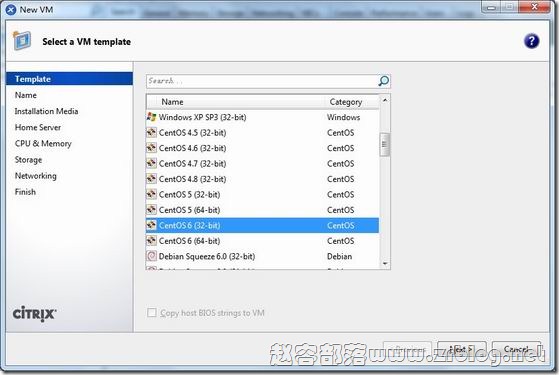The height and width of the screenshot is (375, 559).
Task: Select CentOS 4.8 (32-bit) template
Action: tap(262, 179)
